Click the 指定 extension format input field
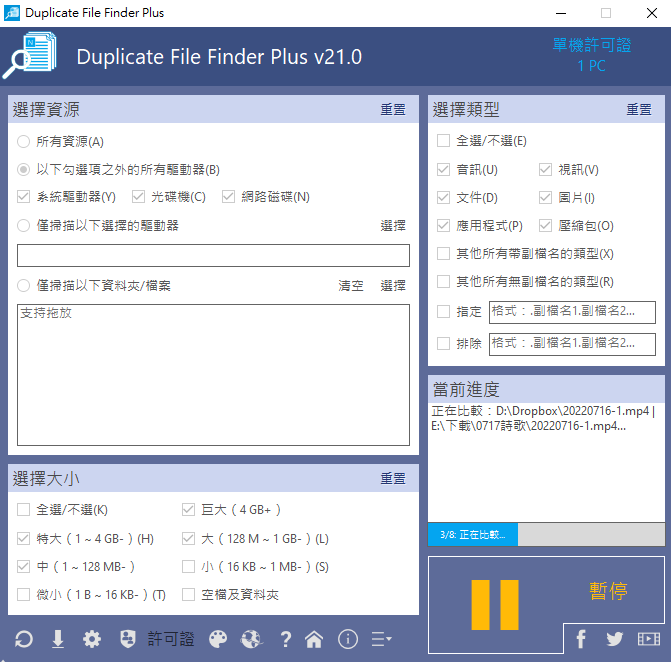This screenshot has height=662, width=671. [x=572, y=312]
